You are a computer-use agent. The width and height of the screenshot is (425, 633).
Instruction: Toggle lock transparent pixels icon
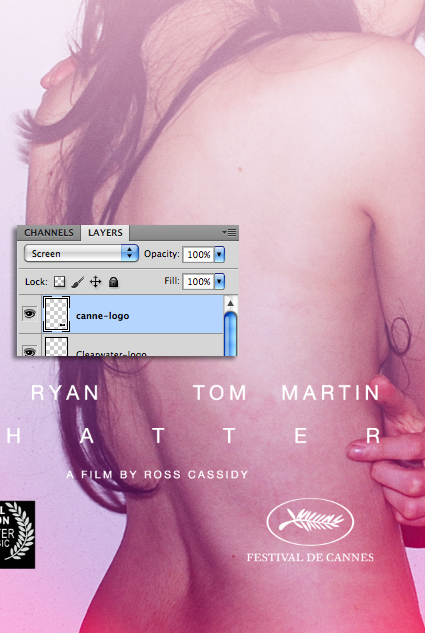tap(59, 281)
